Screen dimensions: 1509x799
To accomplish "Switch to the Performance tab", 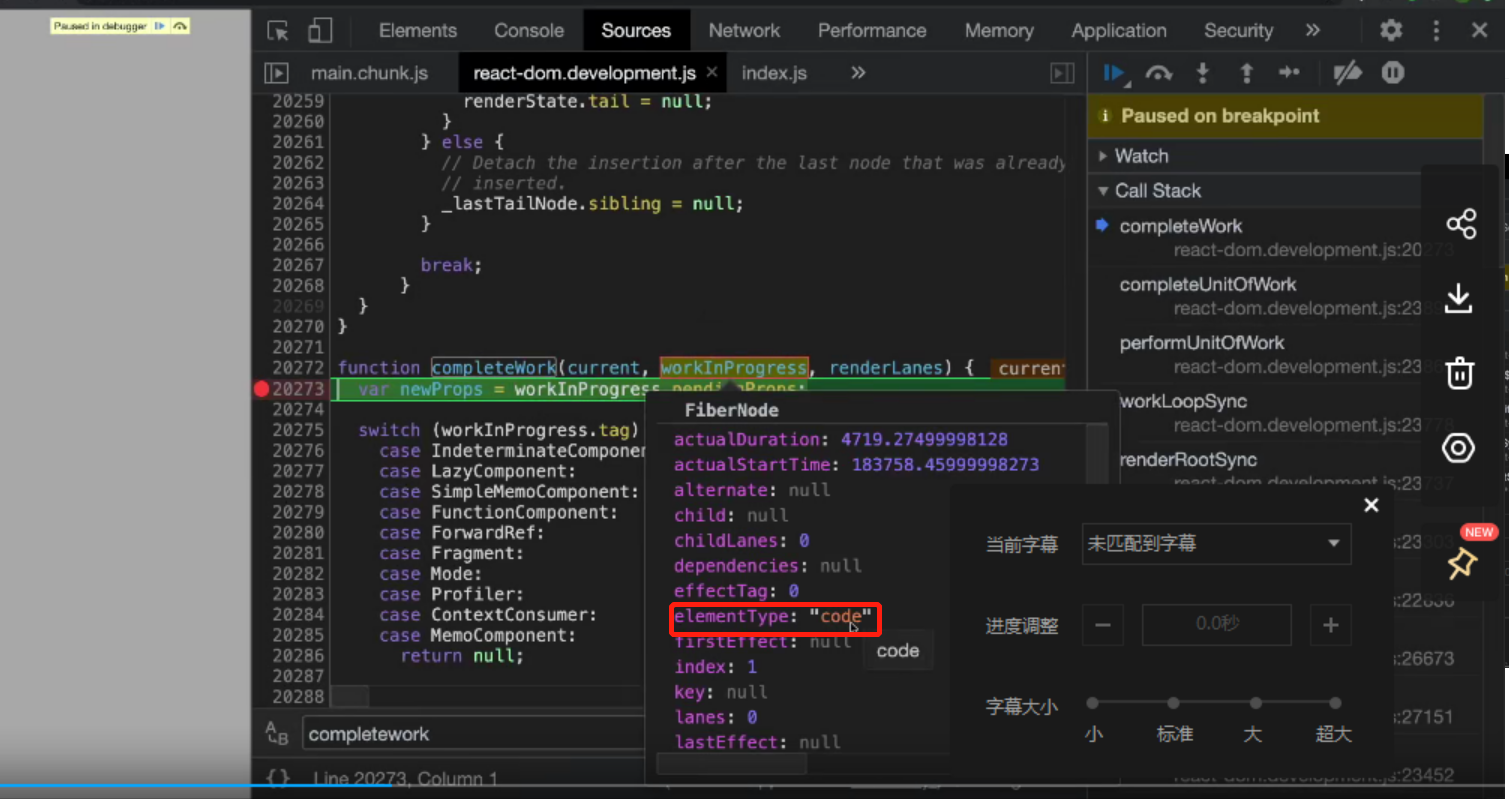I will click(872, 31).
